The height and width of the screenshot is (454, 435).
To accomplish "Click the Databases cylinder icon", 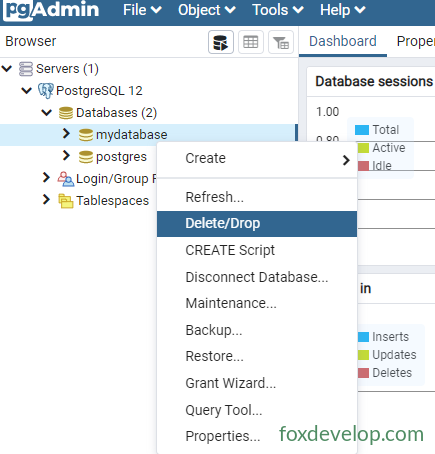I will pyautogui.click(x=66, y=113).
